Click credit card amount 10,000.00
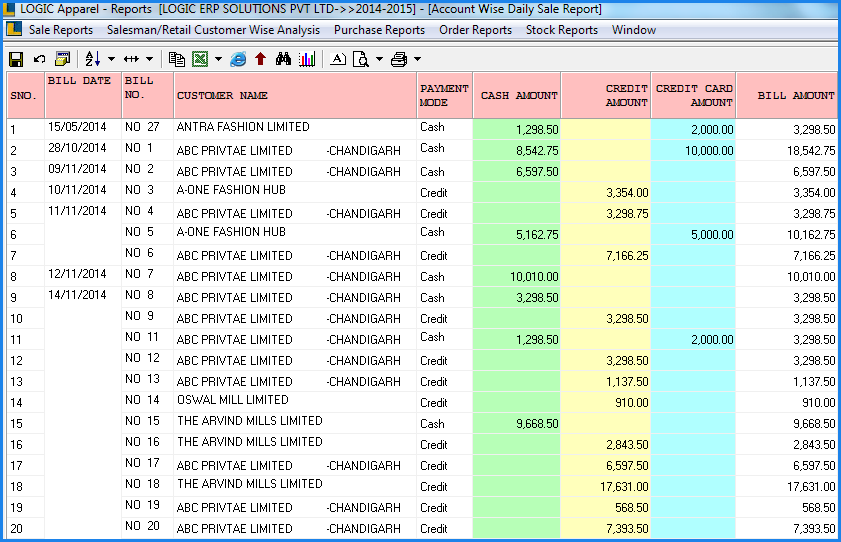841x542 pixels. pyautogui.click(x=709, y=151)
